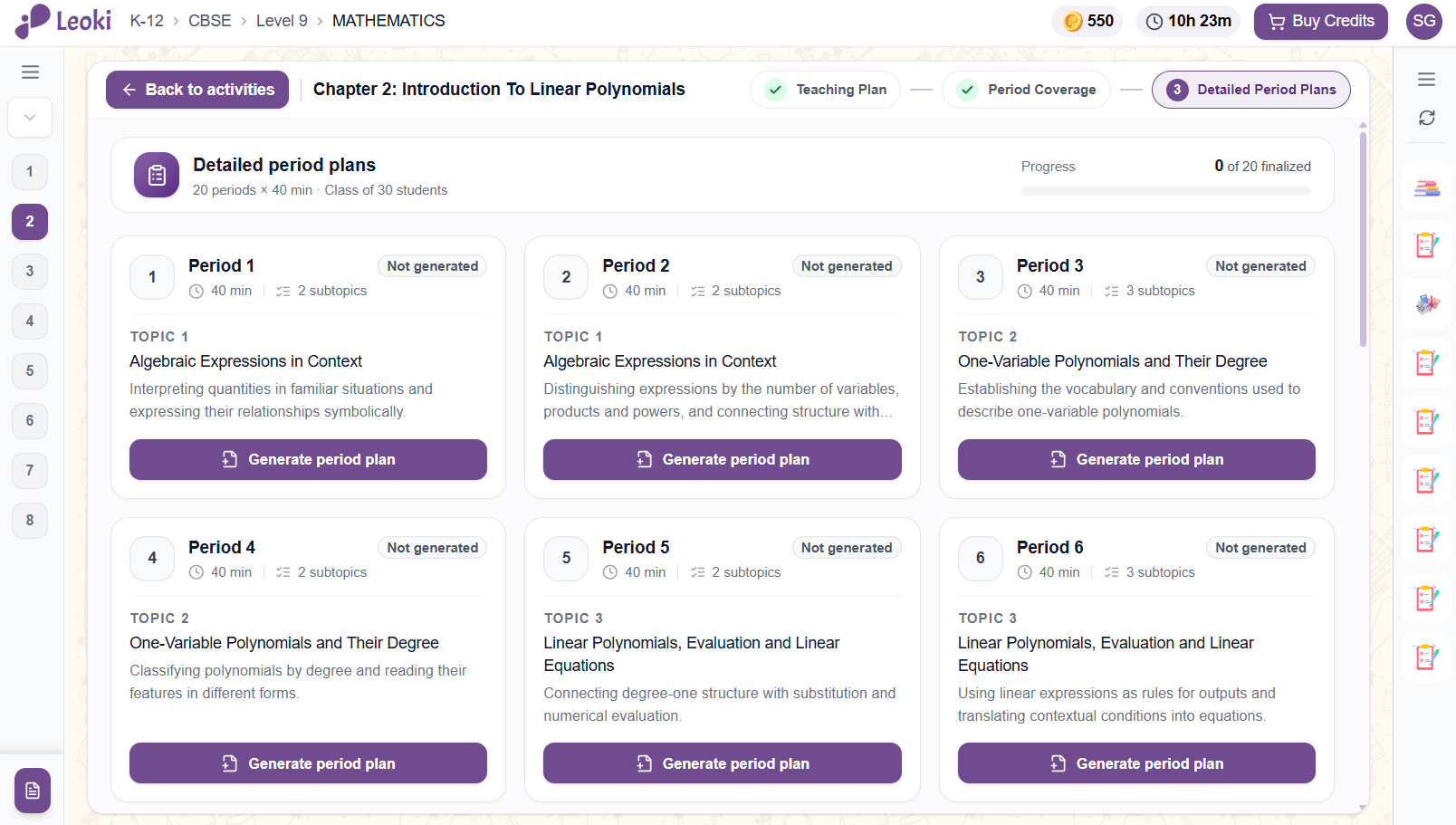Open the stationery supplies icon in the right sidebar
The width and height of the screenshot is (1456, 825).
(1427, 304)
